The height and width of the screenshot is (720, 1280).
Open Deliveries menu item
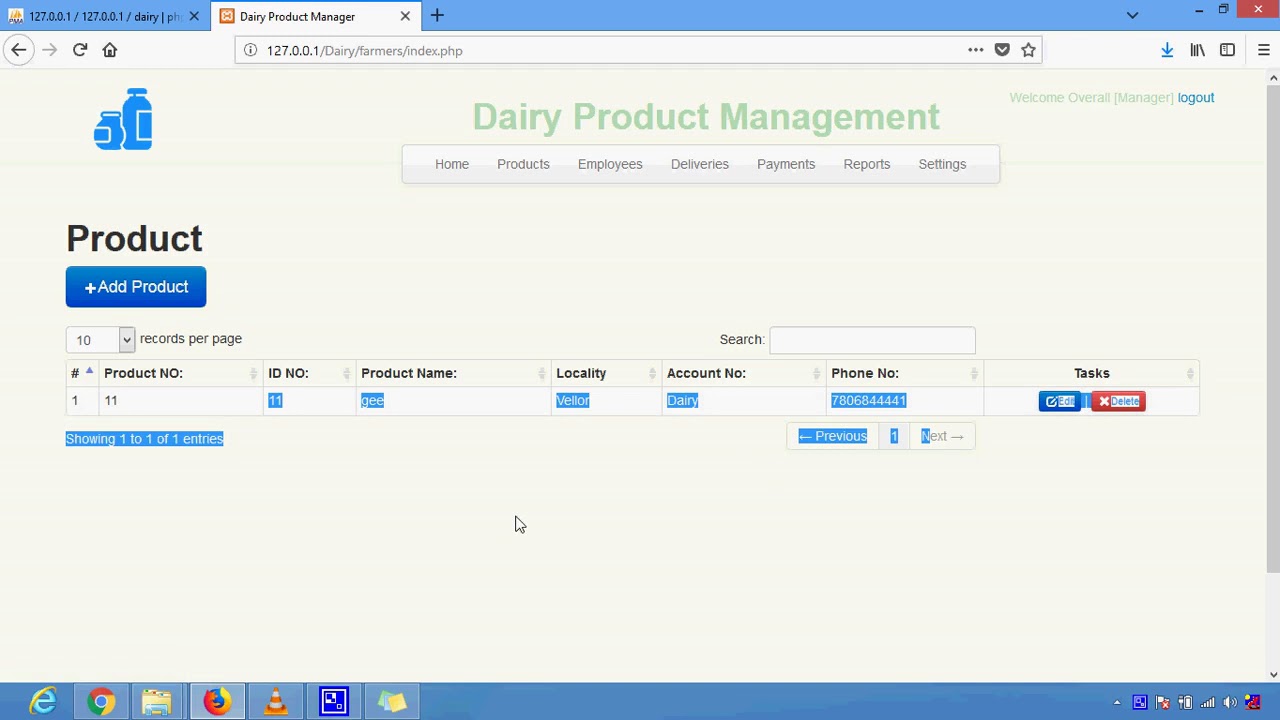coord(700,164)
